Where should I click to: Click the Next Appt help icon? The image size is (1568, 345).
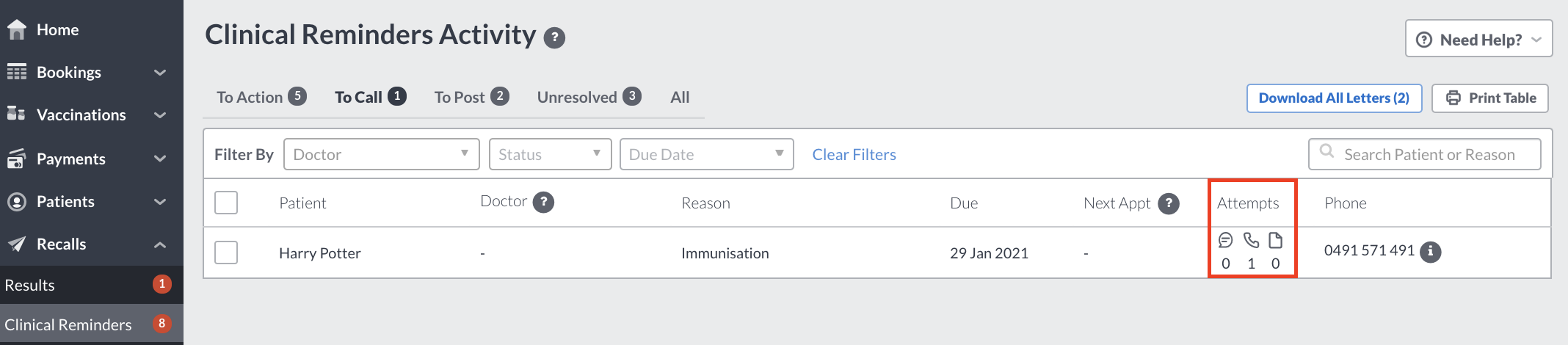pyautogui.click(x=1169, y=203)
